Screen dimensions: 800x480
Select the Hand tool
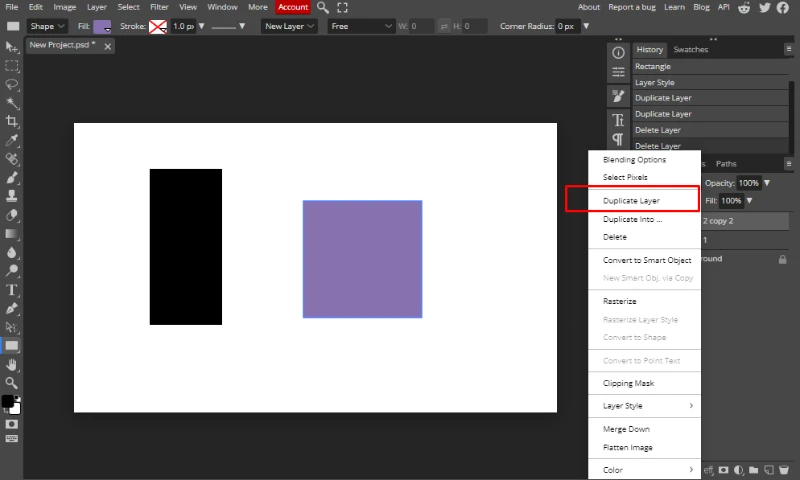click(x=12, y=364)
